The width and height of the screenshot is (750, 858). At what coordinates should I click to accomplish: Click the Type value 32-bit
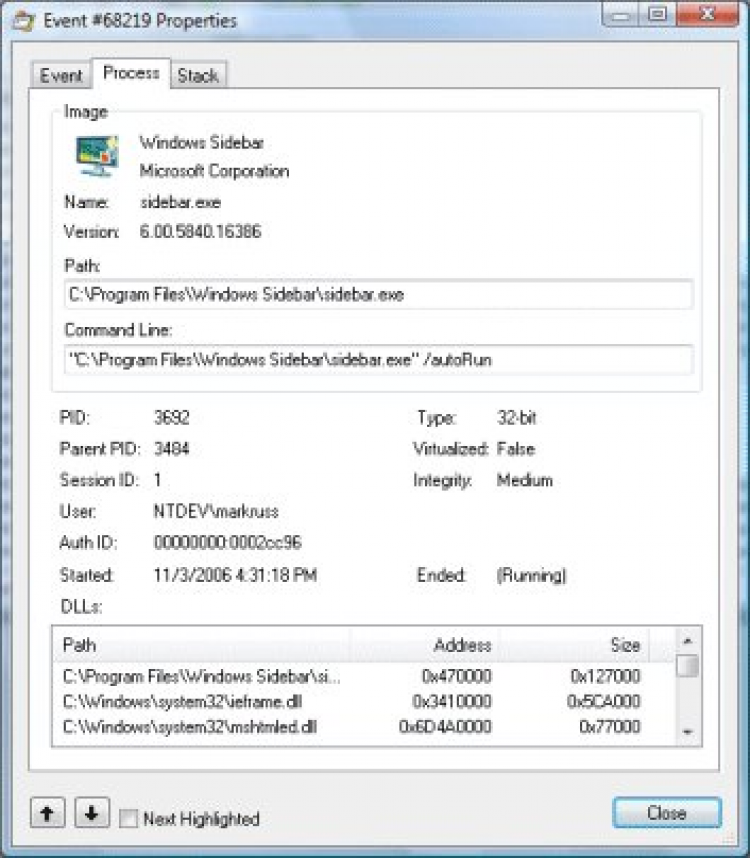(516, 418)
